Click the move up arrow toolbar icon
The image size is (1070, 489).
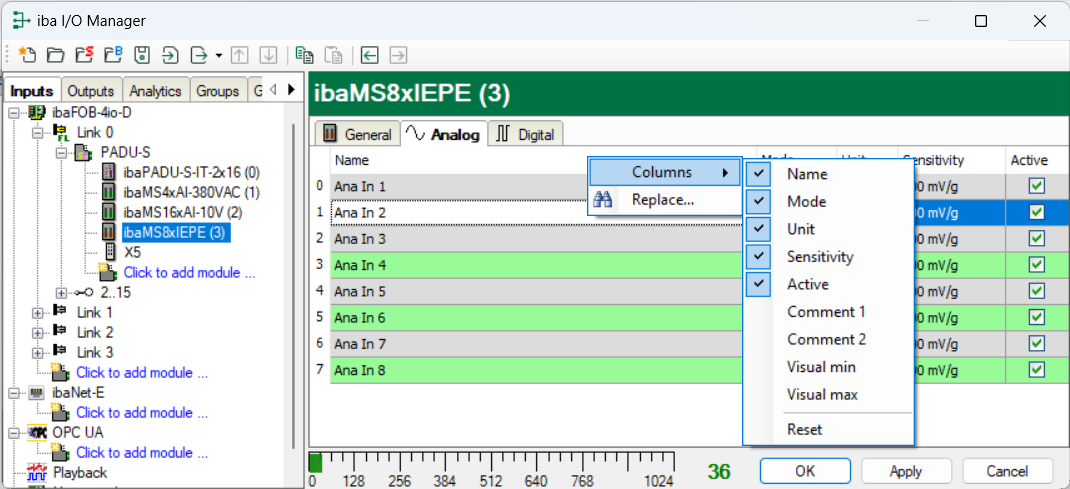(240, 55)
